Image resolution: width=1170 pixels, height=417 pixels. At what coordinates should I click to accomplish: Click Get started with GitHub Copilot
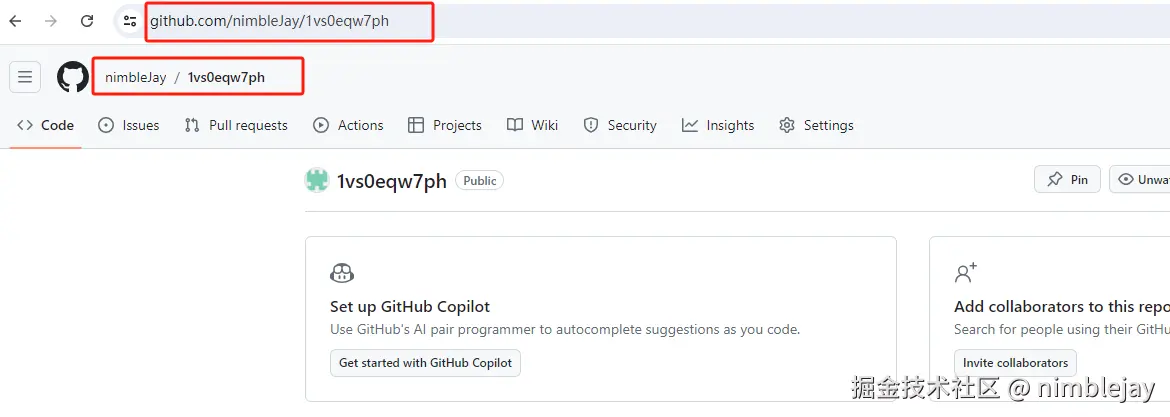coord(425,363)
